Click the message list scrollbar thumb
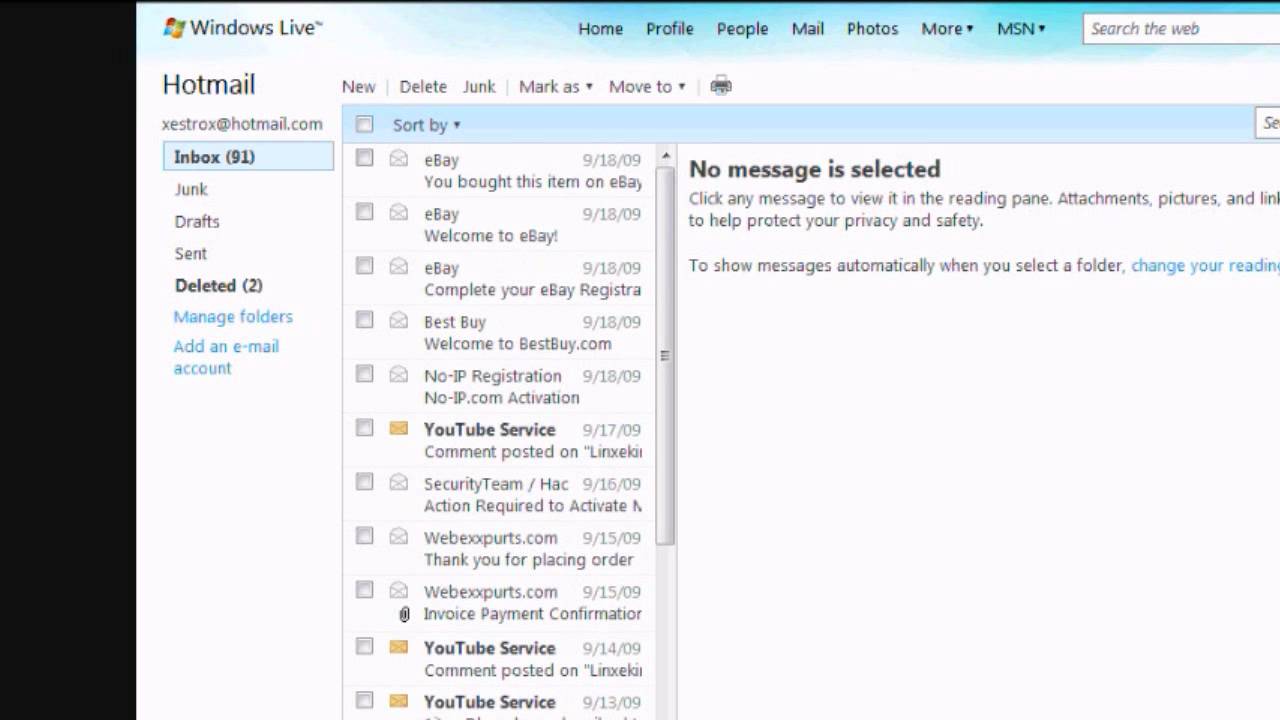The width and height of the screenshot is (1280, 720). pos(665,355)
